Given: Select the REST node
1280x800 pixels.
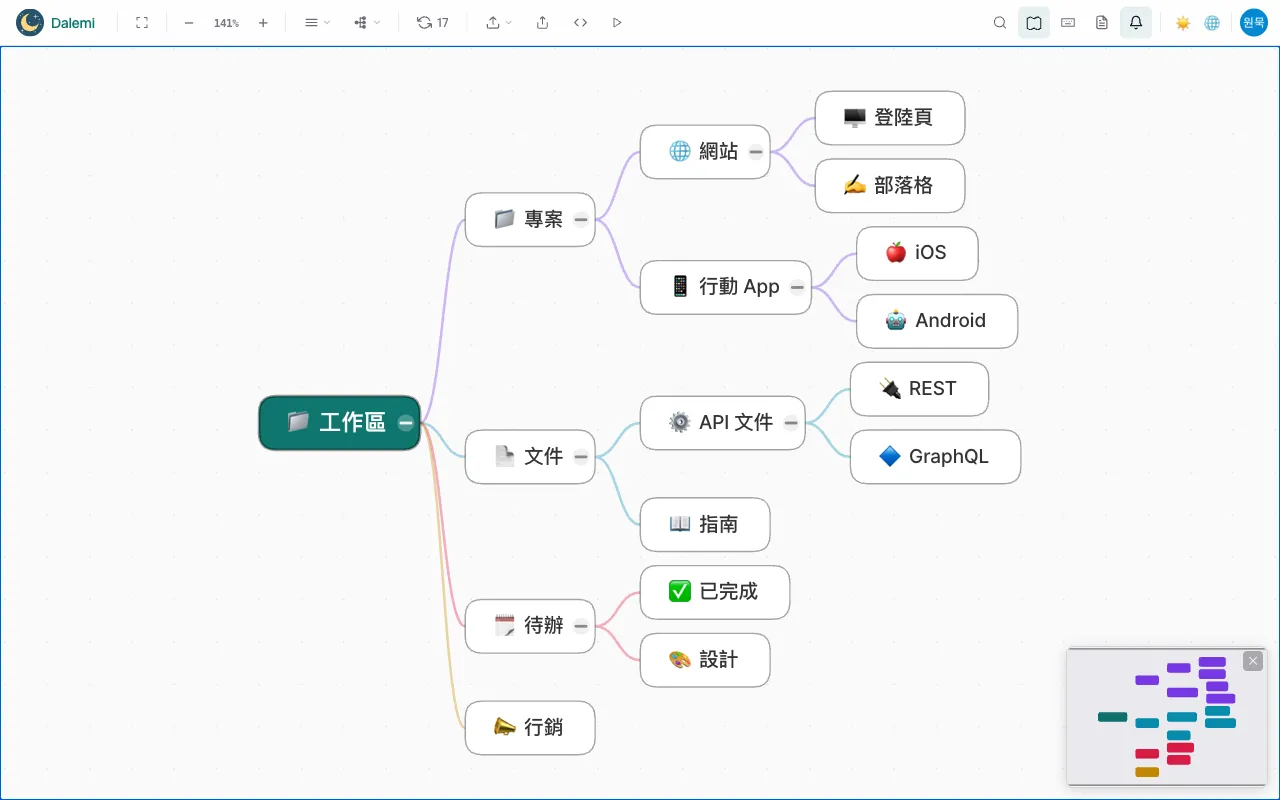Looking at the screenshot, I should coord(919,389).
